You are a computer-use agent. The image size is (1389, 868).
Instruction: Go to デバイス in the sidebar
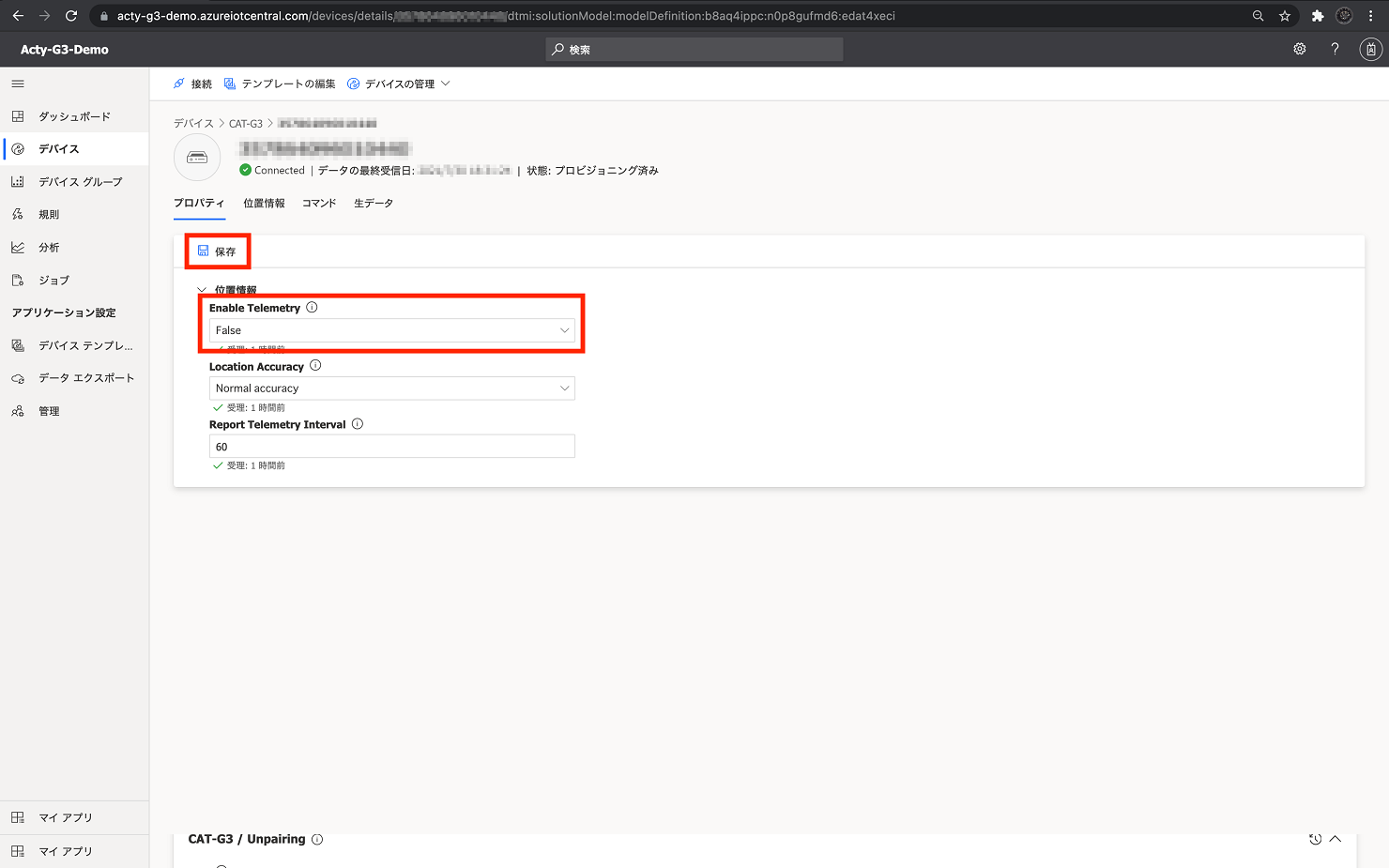coord(74,149)
